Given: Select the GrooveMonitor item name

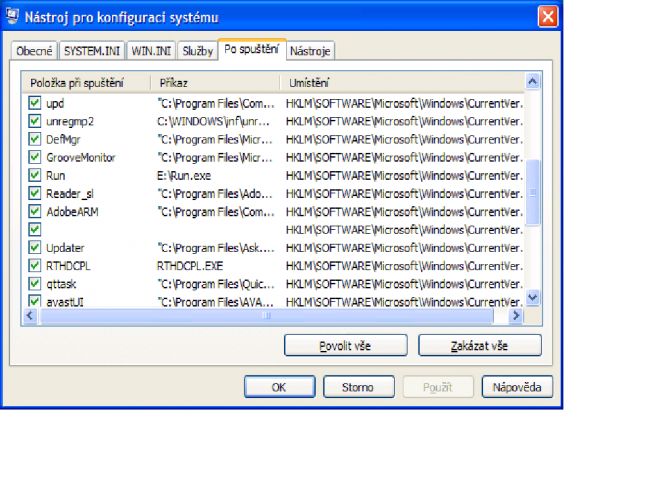Looking at the screenshot, I should (x=81, y=158).
